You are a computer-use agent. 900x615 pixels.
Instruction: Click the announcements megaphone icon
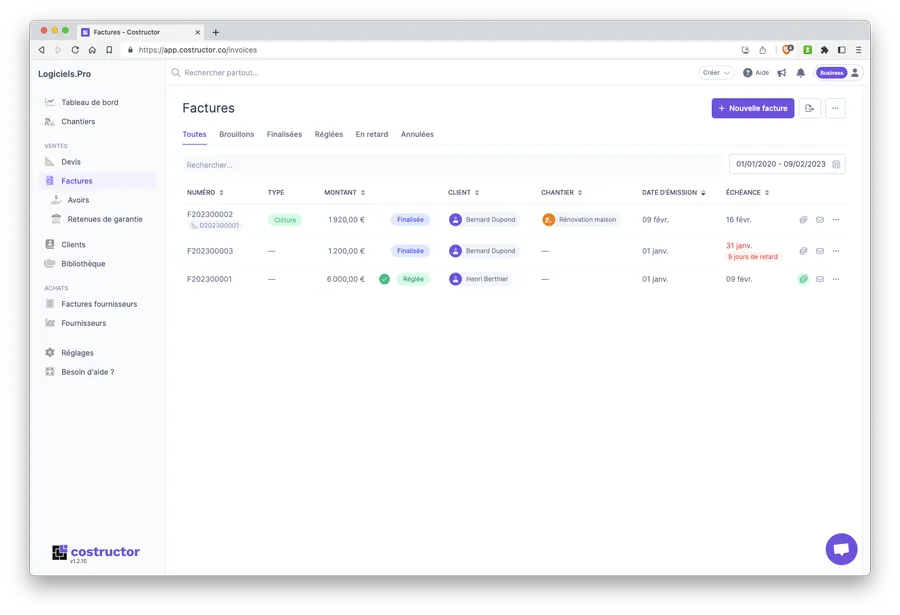[782, 73]
